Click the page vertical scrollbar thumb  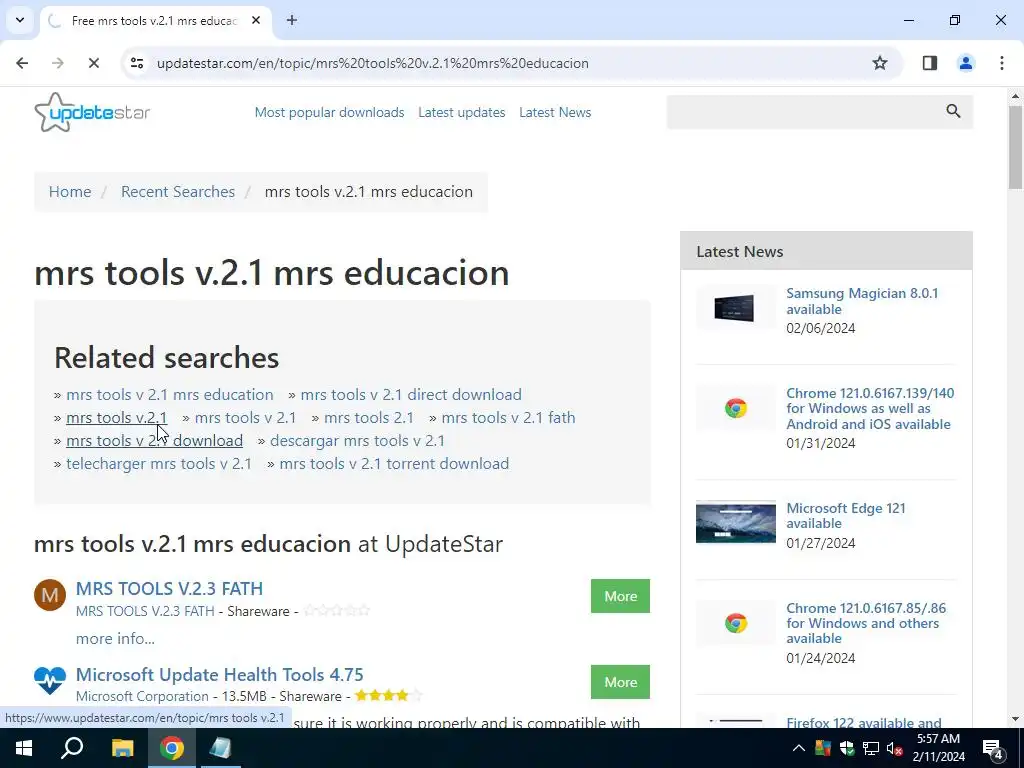[1015, 147]
